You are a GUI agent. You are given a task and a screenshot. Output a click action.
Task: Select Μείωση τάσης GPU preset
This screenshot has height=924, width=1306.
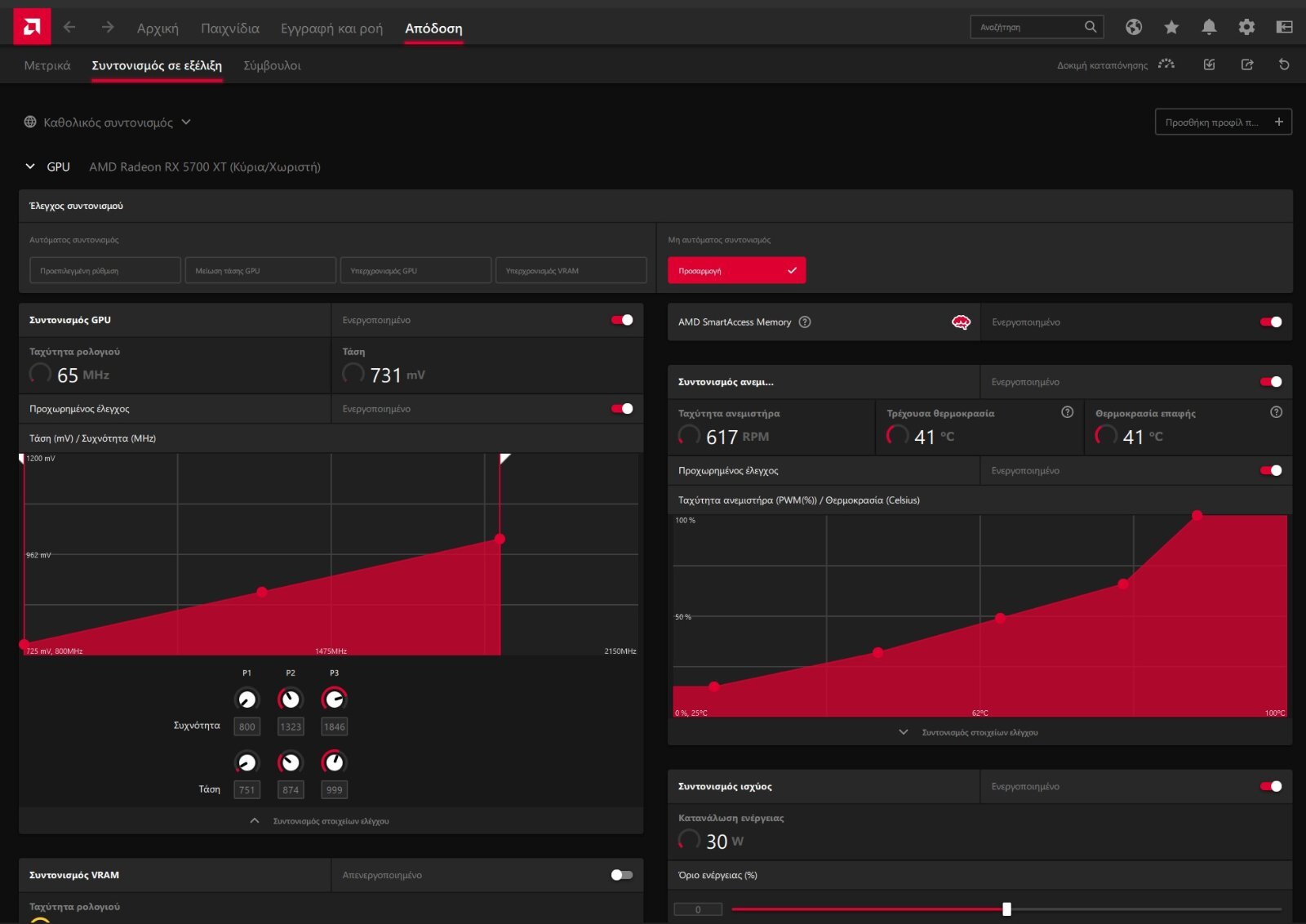pyautogui.click(x=260, y=270)
